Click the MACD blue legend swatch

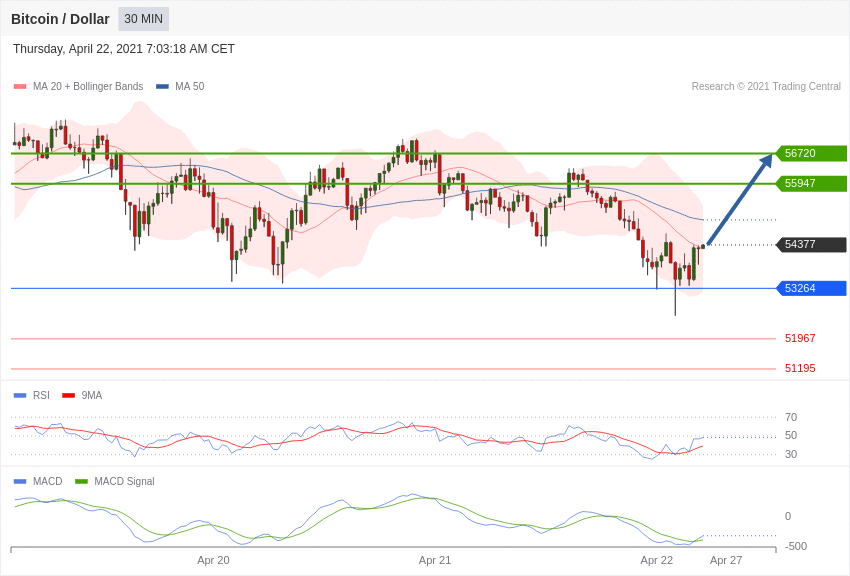20,481
